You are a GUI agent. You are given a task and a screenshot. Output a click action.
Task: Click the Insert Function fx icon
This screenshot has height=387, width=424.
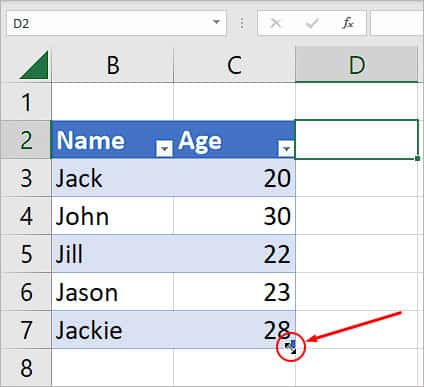coord(348,23)
